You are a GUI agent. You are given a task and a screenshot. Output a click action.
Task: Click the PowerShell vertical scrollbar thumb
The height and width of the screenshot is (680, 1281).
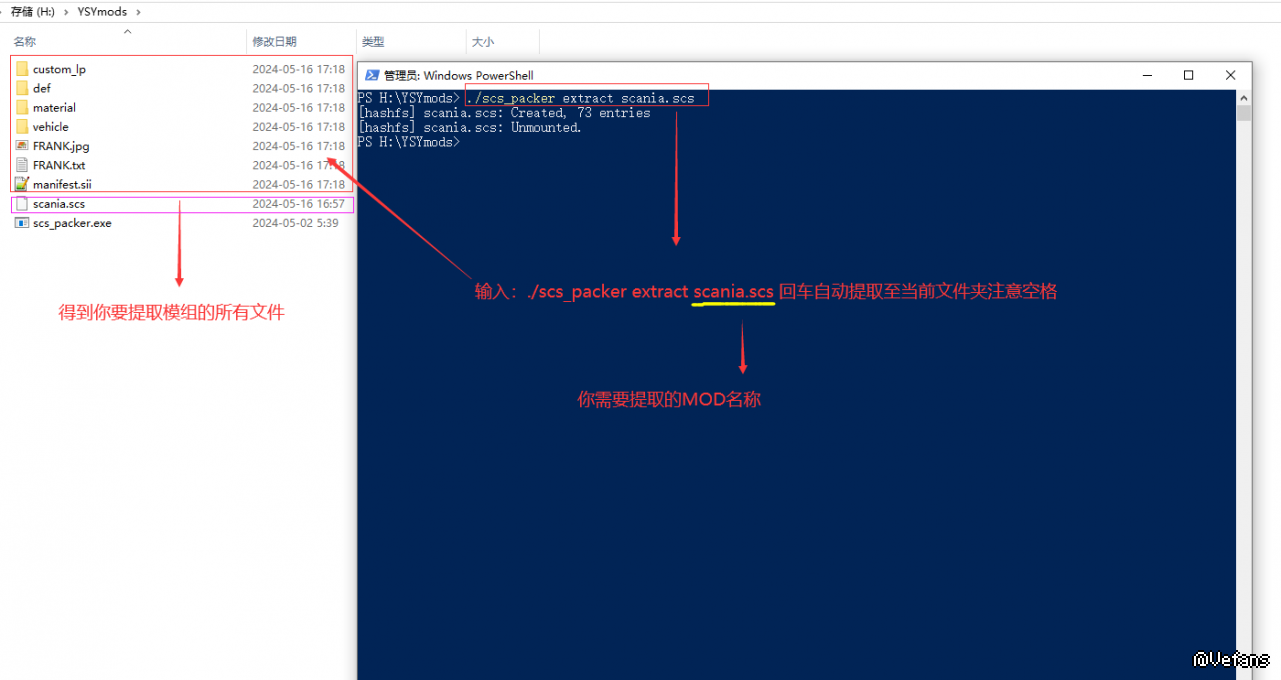point(1244,113)
